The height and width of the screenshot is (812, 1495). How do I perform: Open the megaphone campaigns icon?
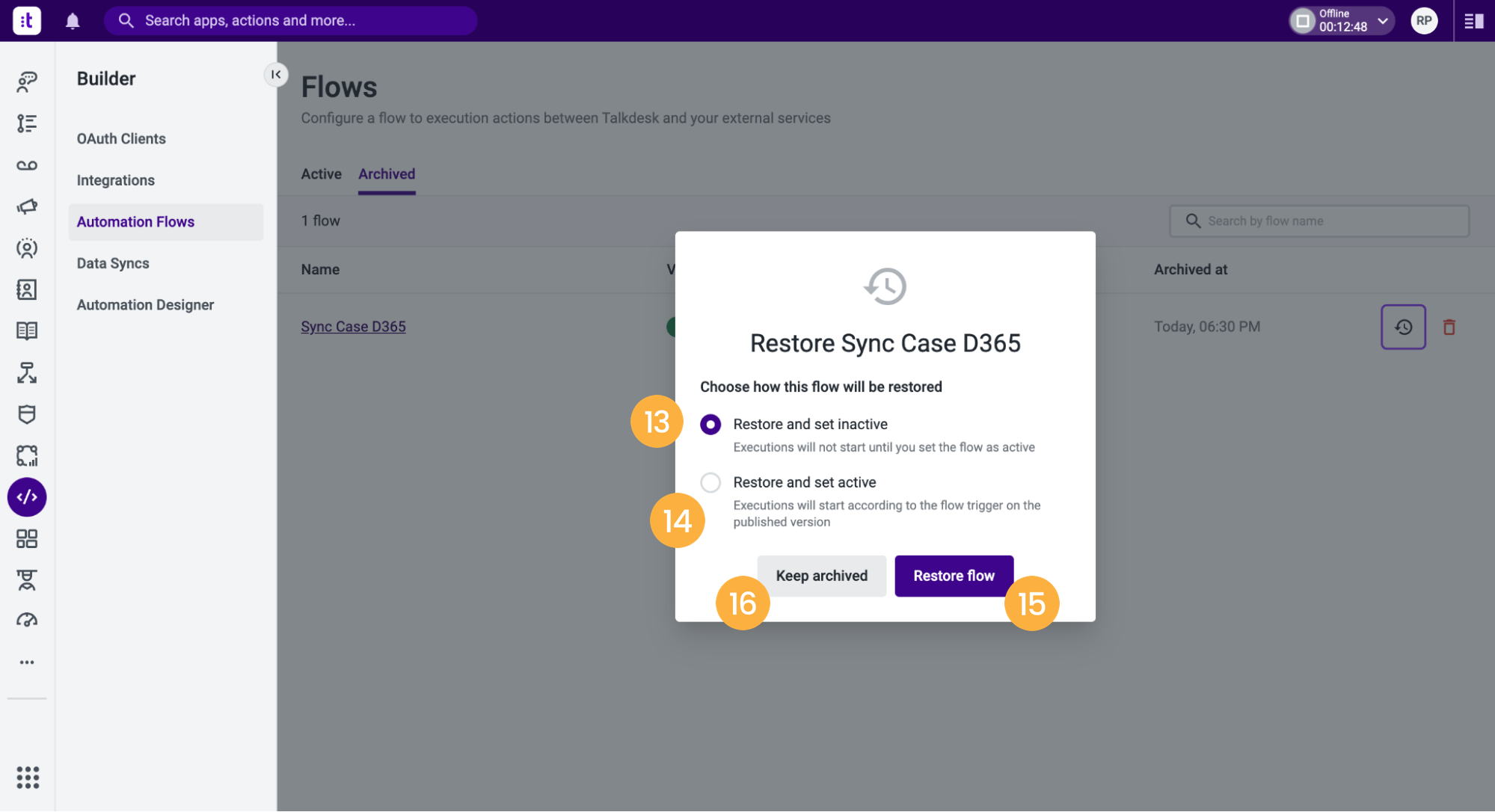coord(27,206)
